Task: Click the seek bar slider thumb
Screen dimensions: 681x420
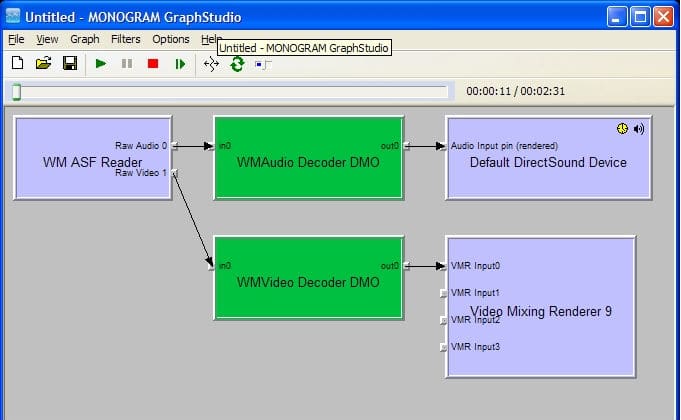Action: click(17, 92)
